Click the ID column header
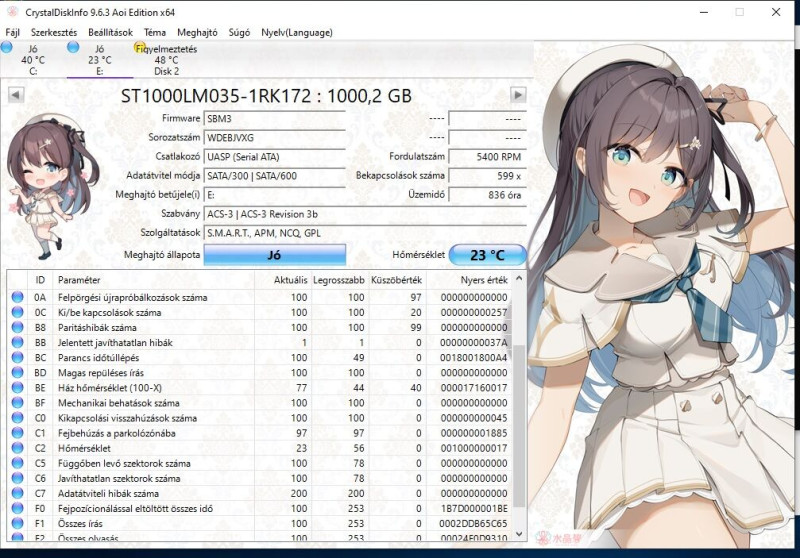800x558 pixels. point(40,280)
